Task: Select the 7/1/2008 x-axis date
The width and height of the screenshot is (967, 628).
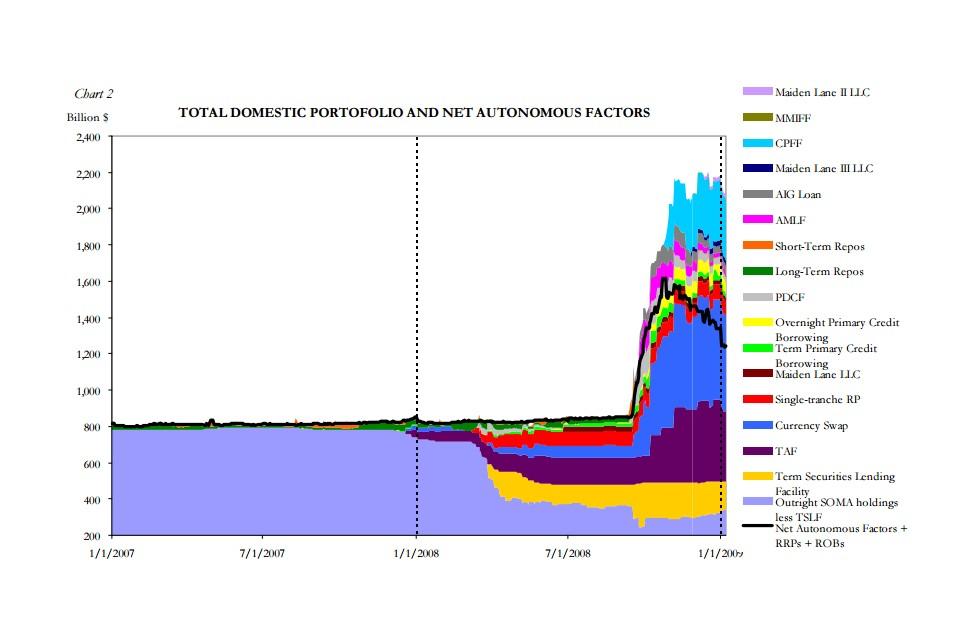Action: point(567,553)
